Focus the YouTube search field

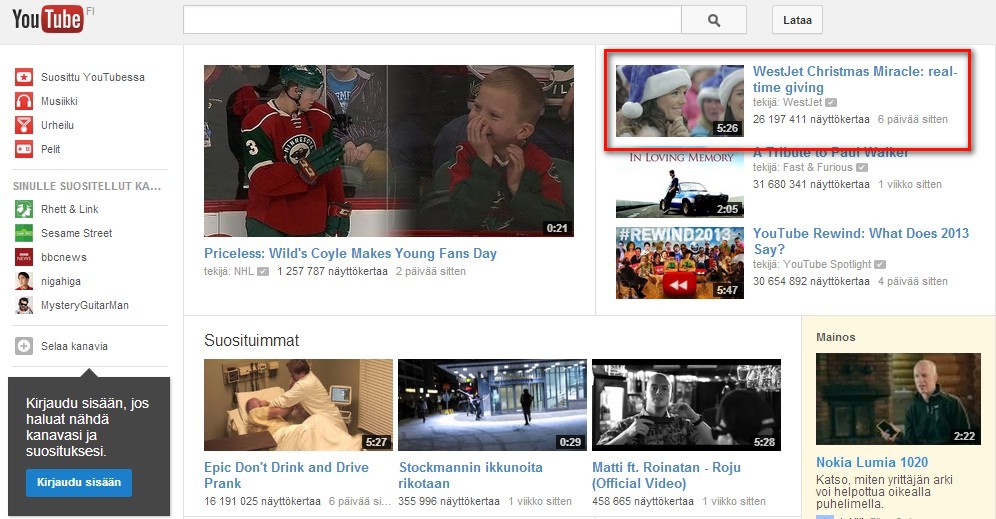(432, 20)
